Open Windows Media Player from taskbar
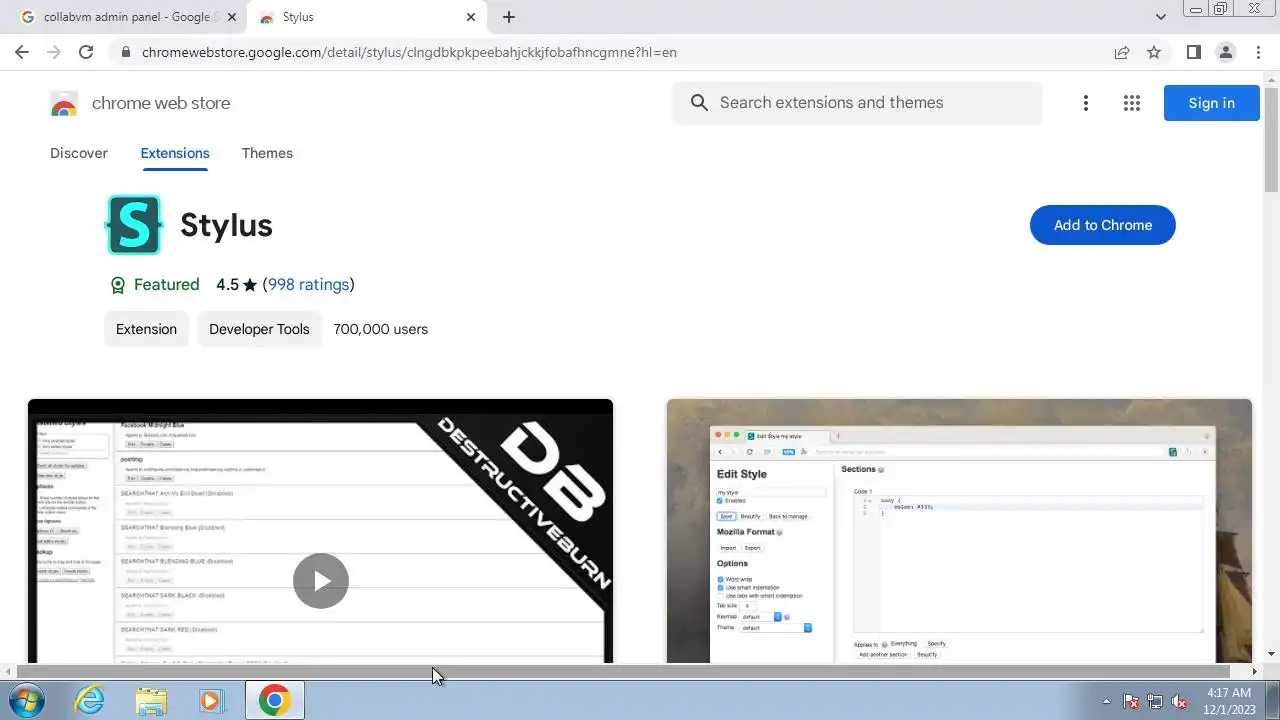The width and height of the screenshot is (1280, 720). 211,700
